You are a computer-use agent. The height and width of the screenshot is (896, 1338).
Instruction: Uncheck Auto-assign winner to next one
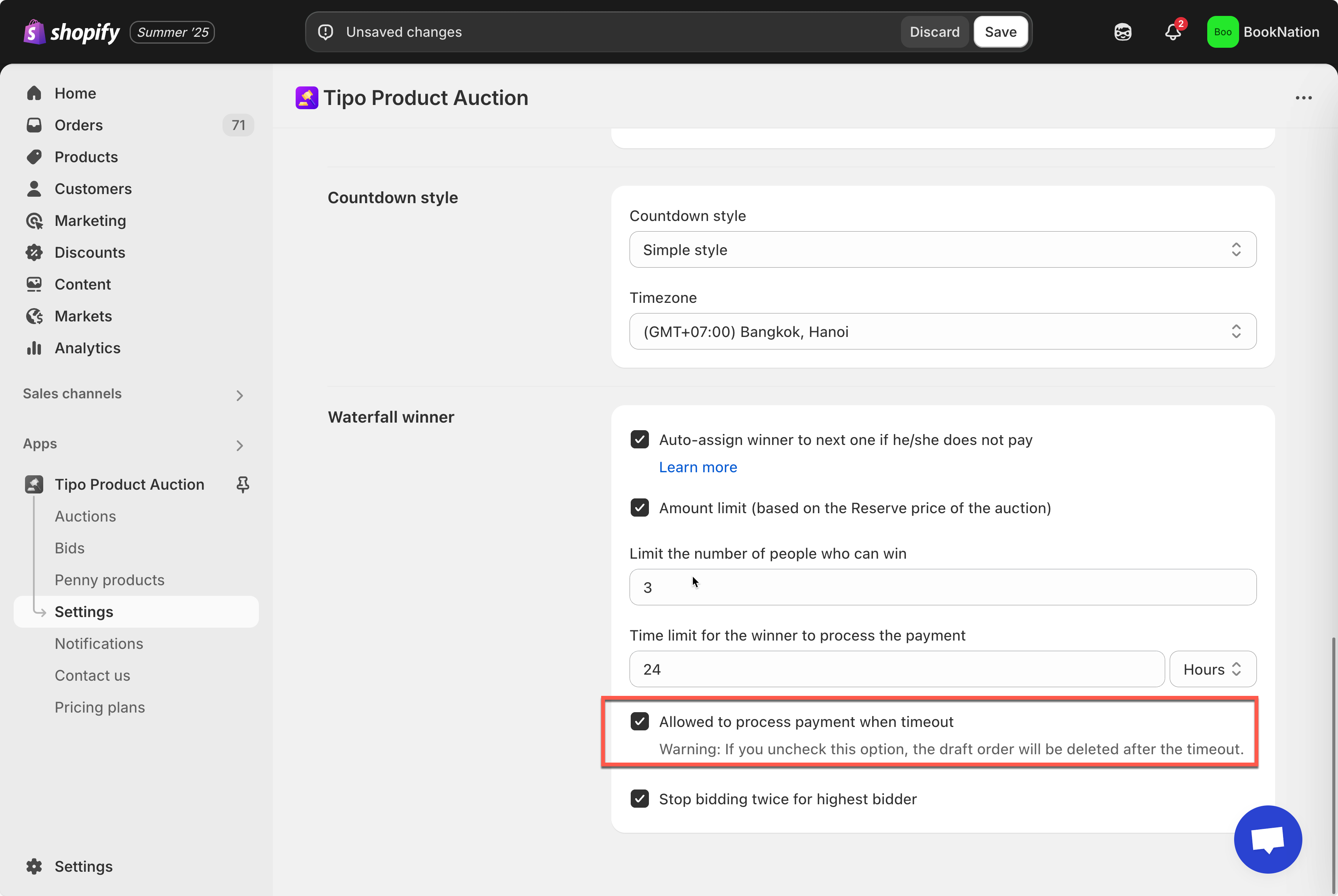point(639,439)
